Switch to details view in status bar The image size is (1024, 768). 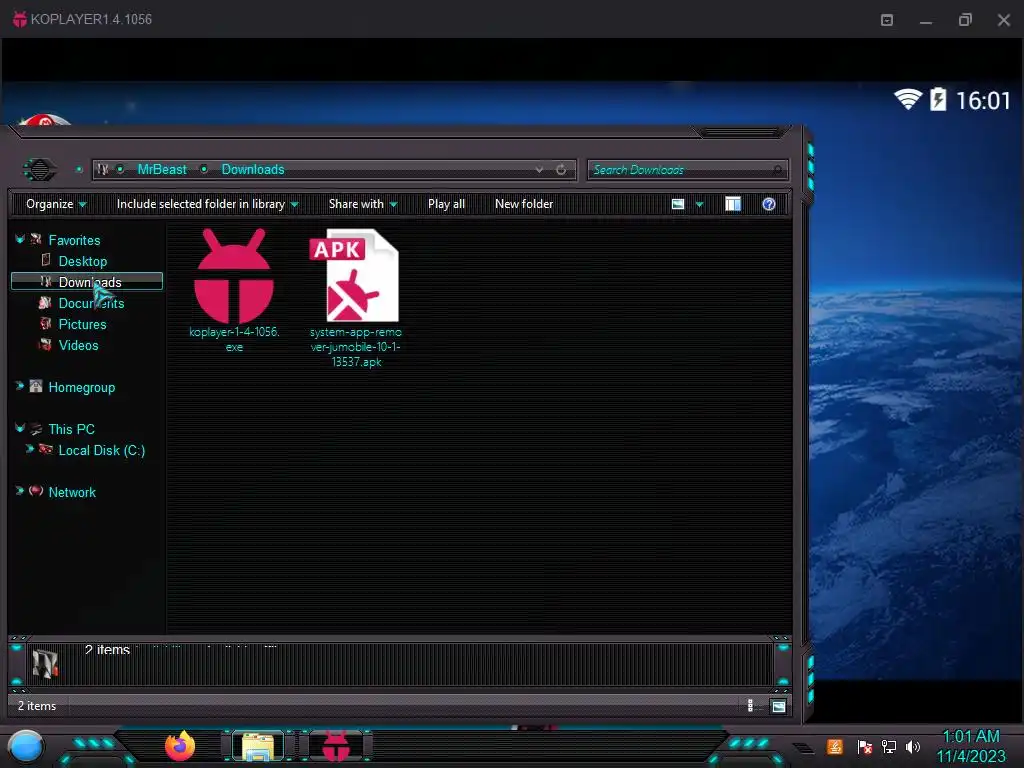pos(750,705)
